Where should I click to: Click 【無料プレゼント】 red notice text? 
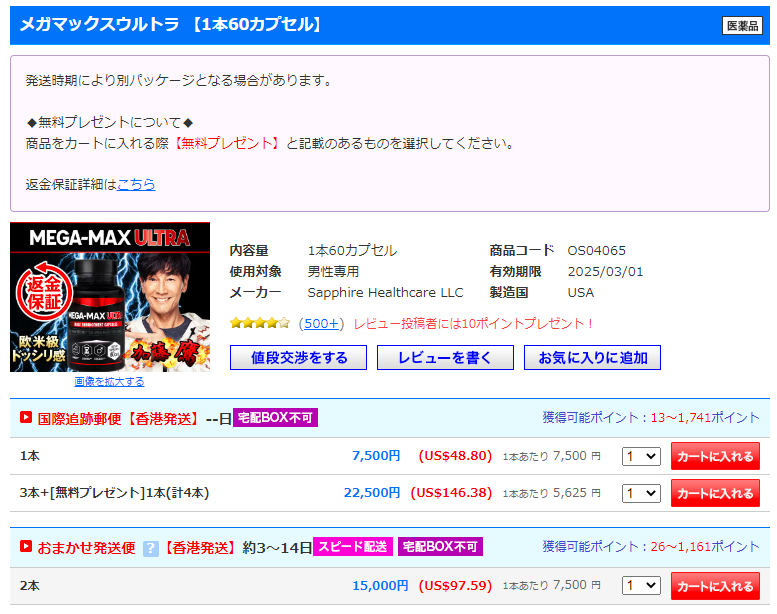[x=226, y=143]
